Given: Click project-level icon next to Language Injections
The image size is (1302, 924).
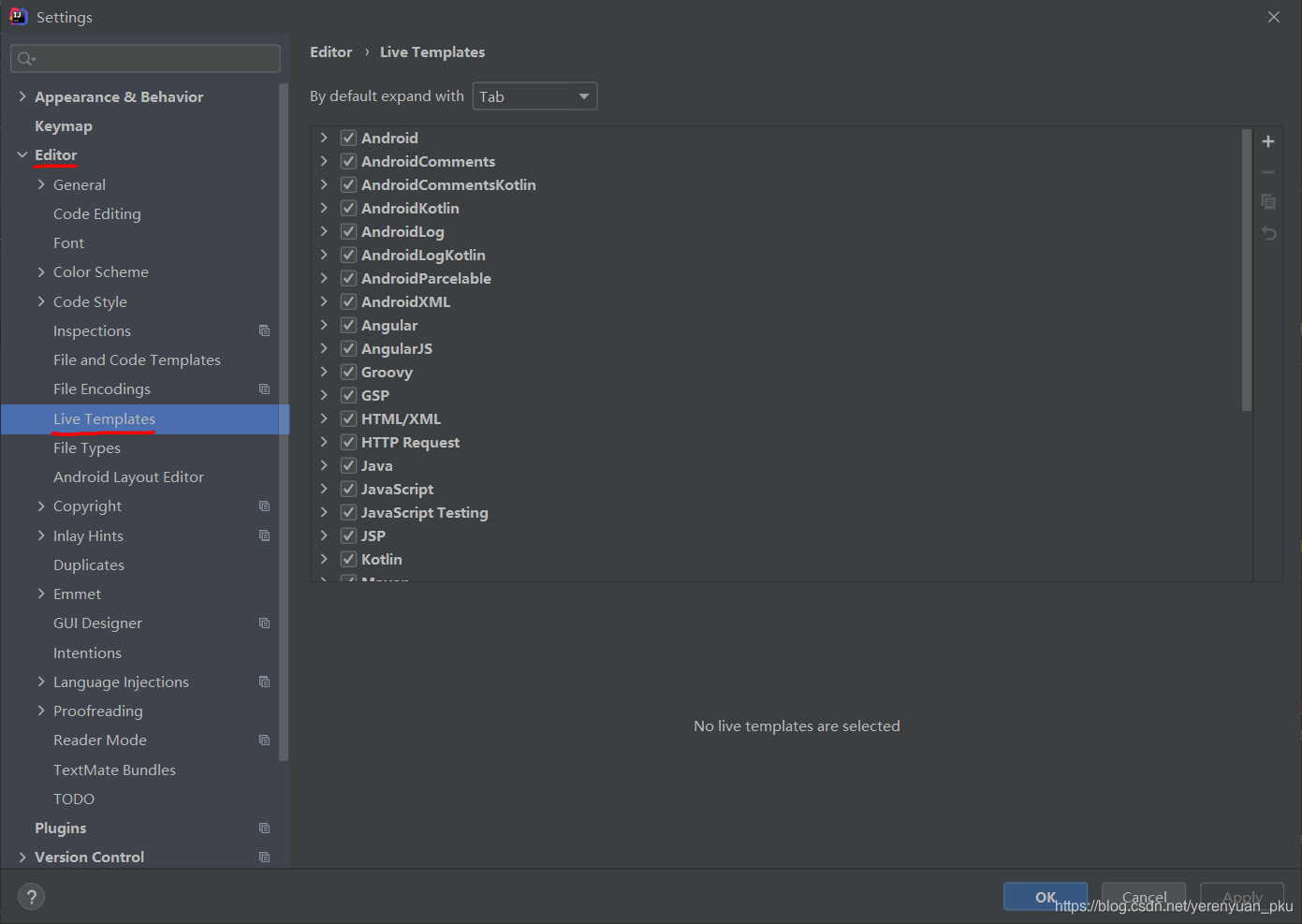Looking at the screenshot, I should click(x=264, y=682).
